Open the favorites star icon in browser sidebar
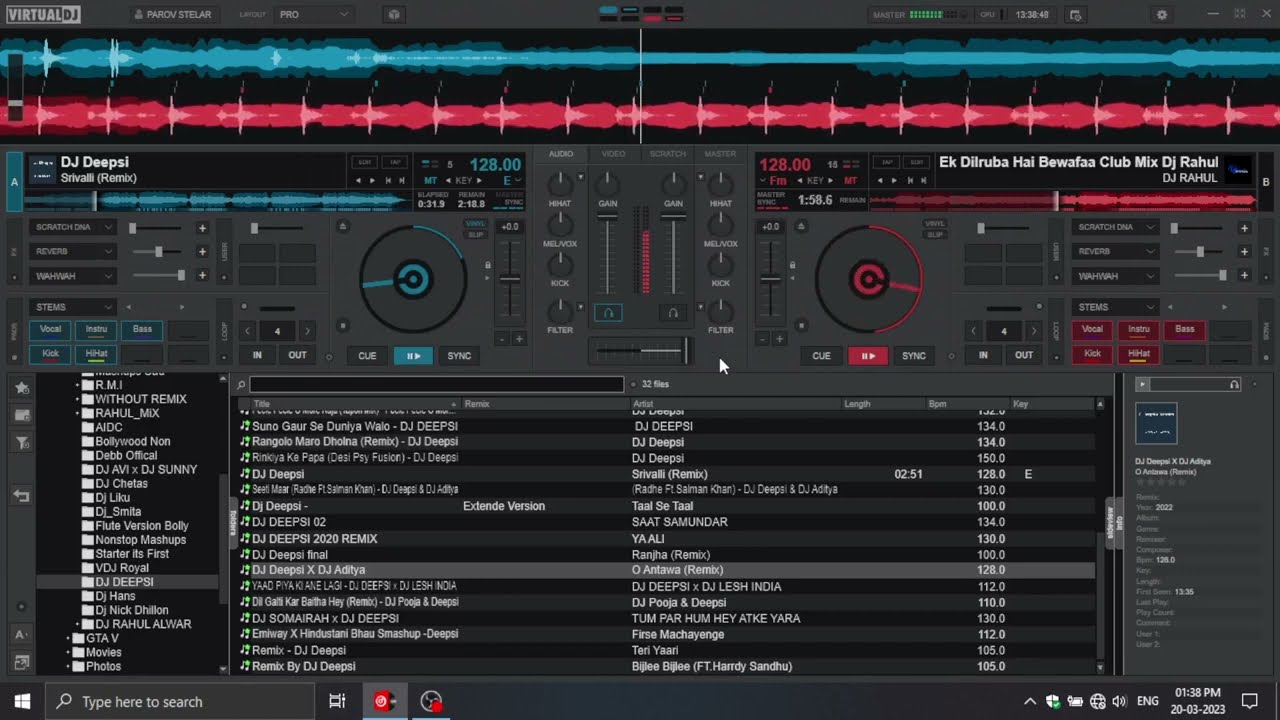Screen dimensions: 1280x720 coord(22,387)
